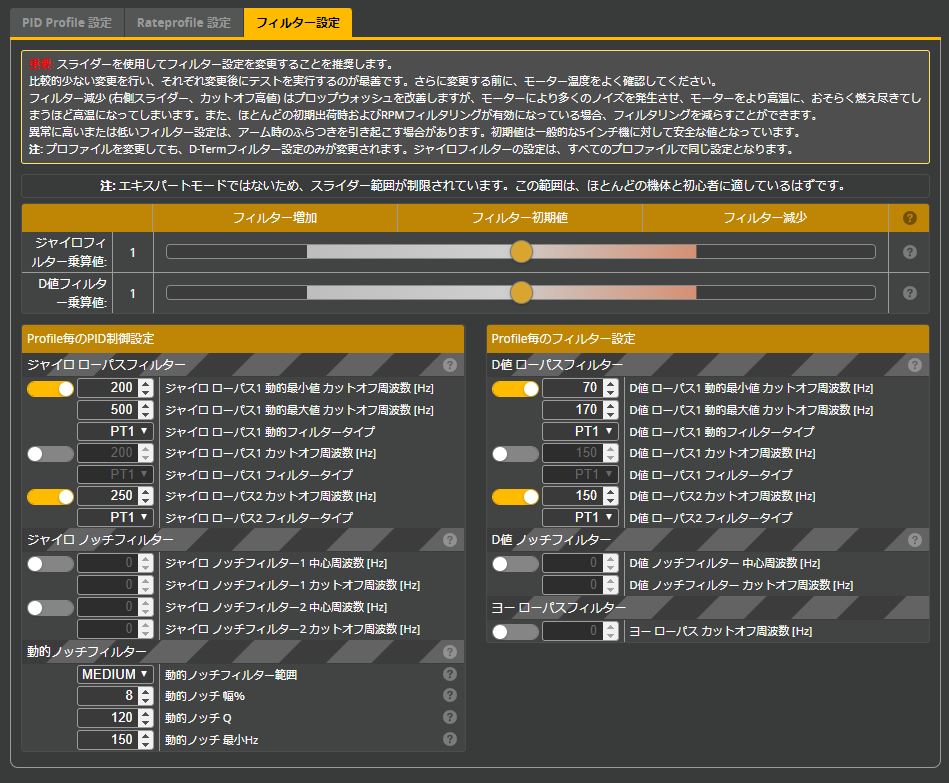
Task: Click stepper arrows of 動的ノッチ Q
Action: [x=146, y=718]
